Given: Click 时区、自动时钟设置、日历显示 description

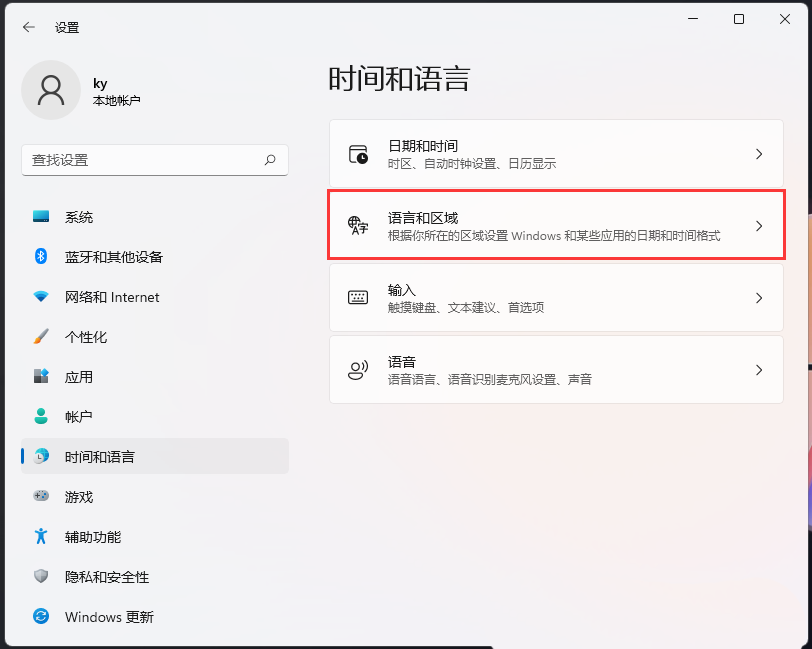Looking at the screenshot, I should coord(472,164).
